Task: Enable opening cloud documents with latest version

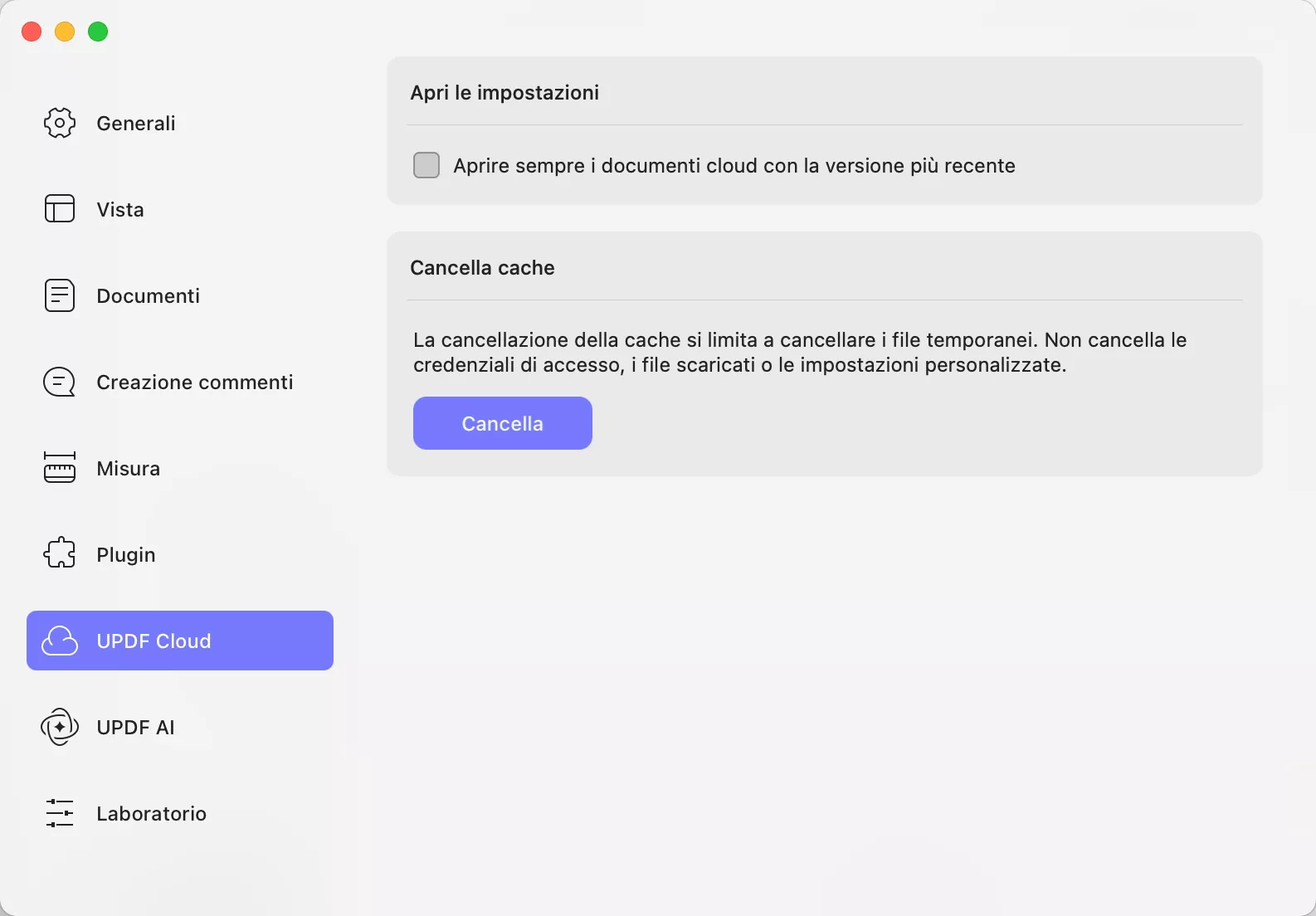Action: point(426,165)
